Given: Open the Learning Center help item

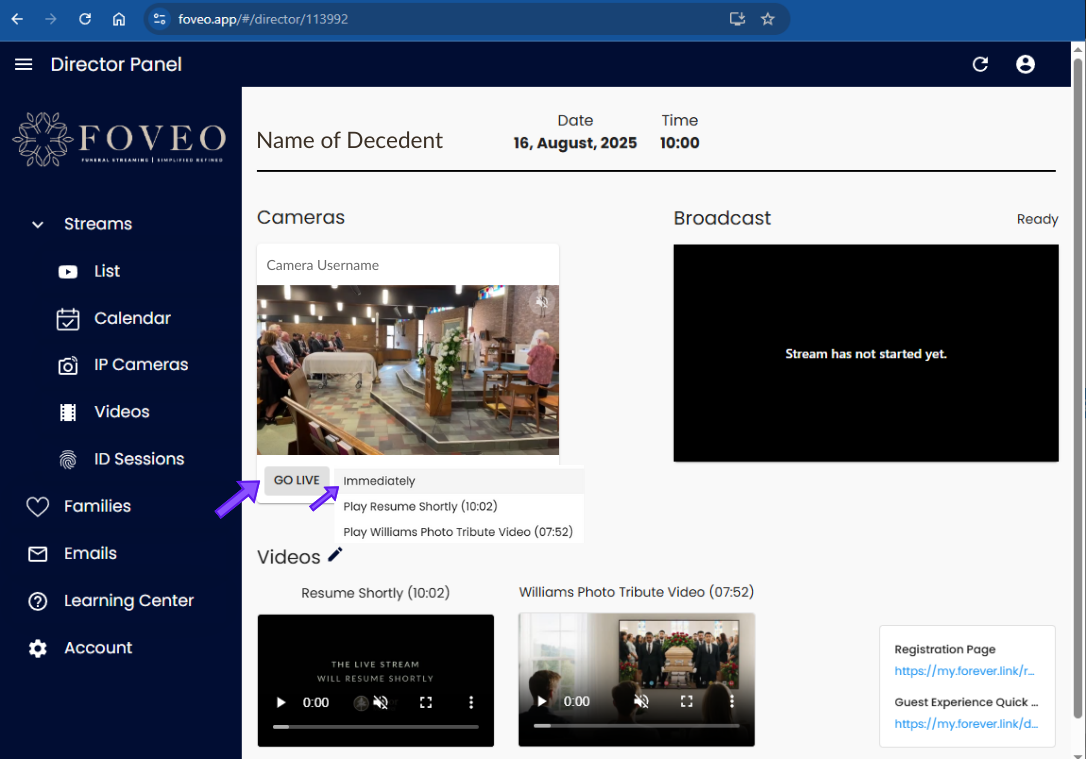Looking at the screenshot, I should pos(129,600).
